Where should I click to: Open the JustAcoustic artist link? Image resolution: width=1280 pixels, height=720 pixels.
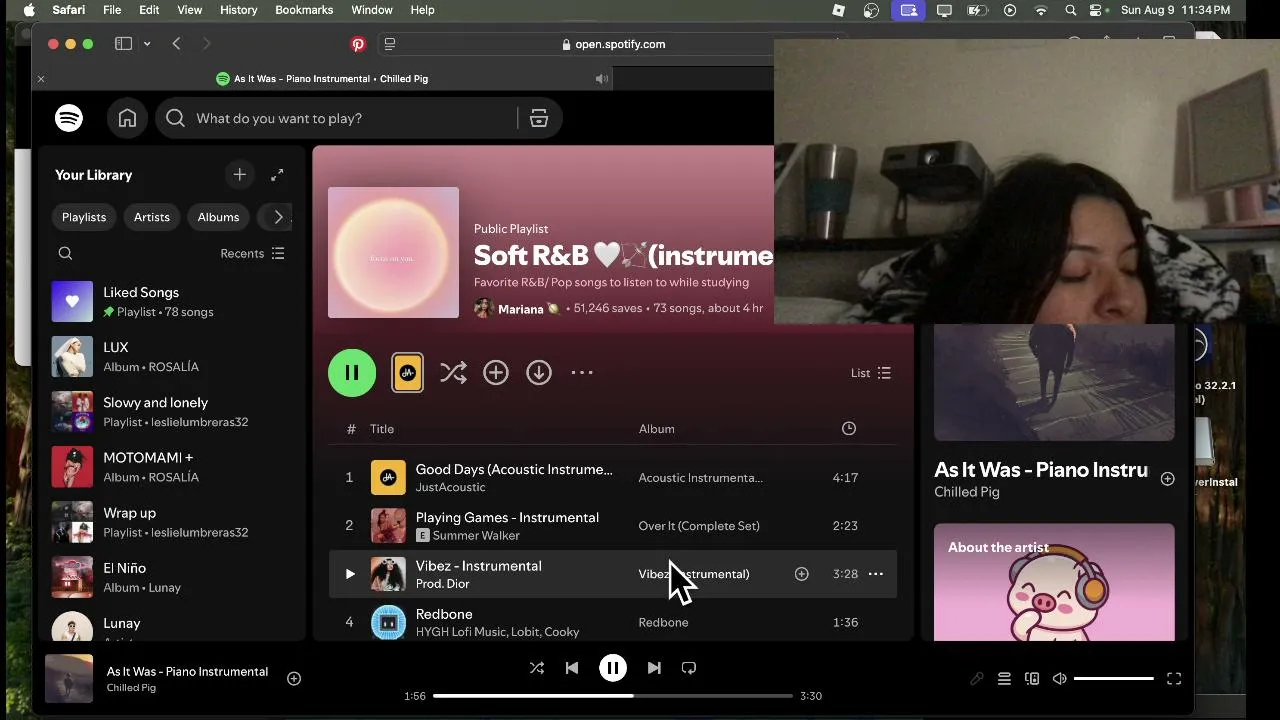[450, 487]
